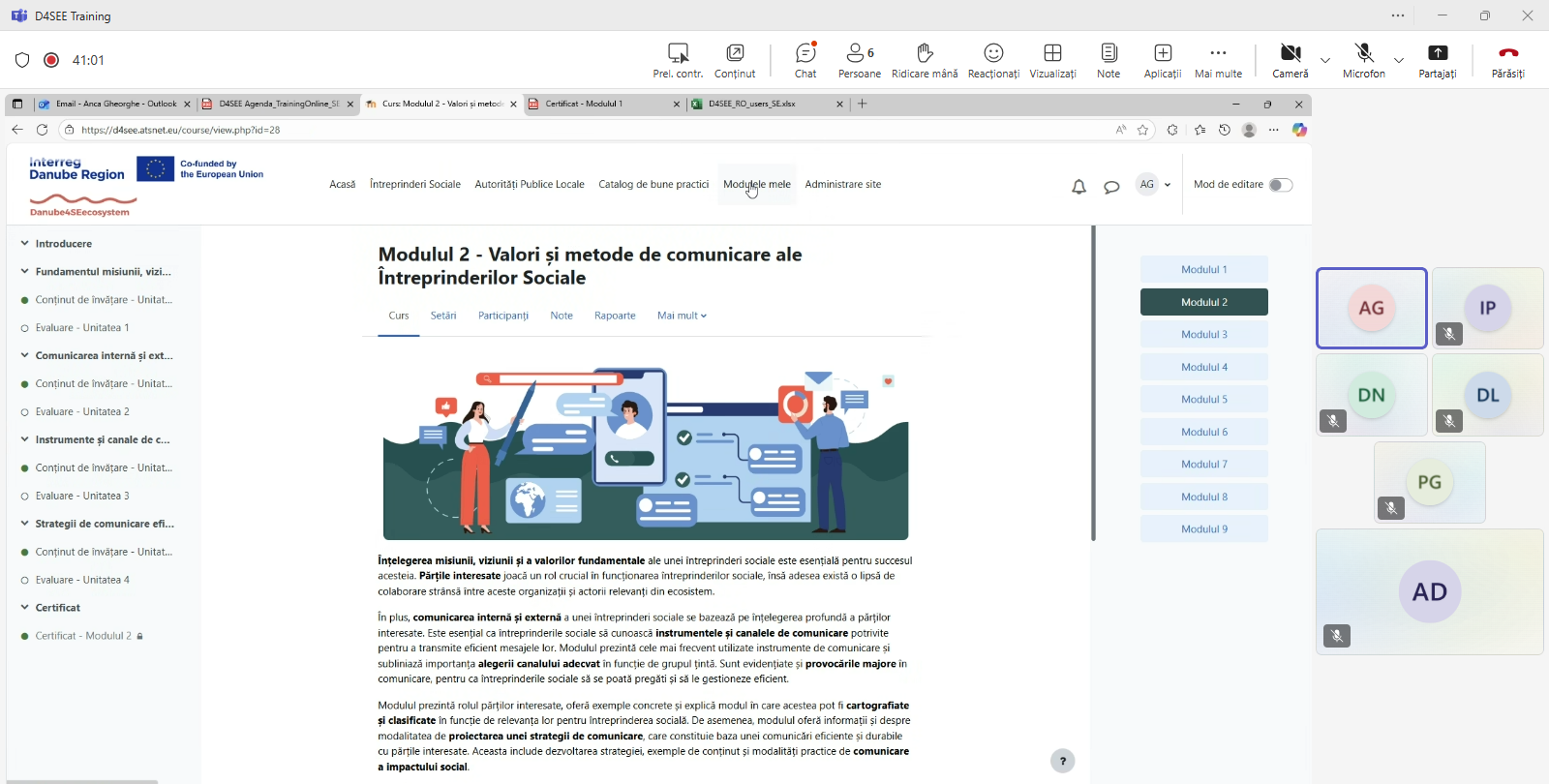Expand the Mai mult course dropdown
This screenshot has height=784, width=1549.
(x=682, y=316)
